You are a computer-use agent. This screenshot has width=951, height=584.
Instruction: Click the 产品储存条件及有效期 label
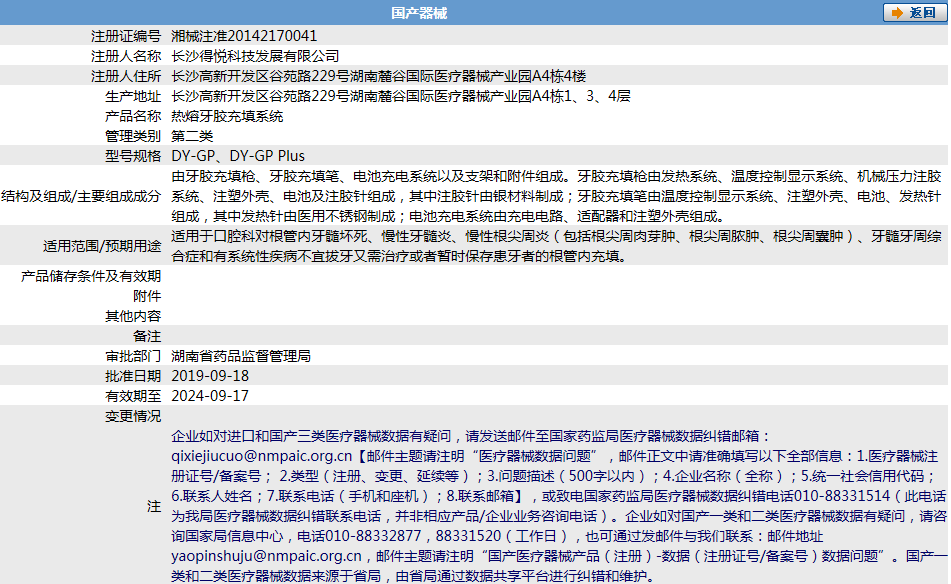click(x=91, y=276)
